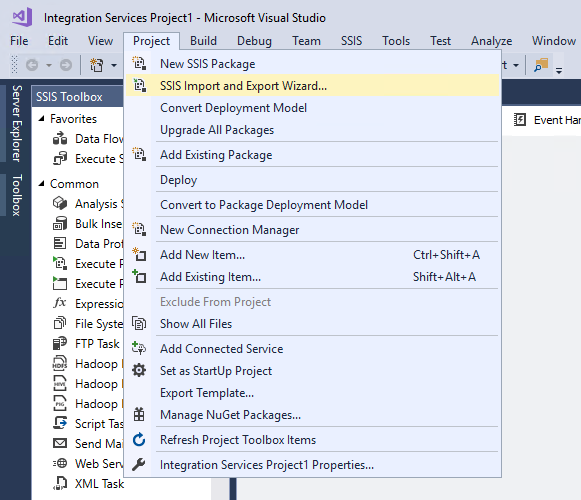Click the New Project toolbar icon
581x500 pixels.
pos(97,65)
